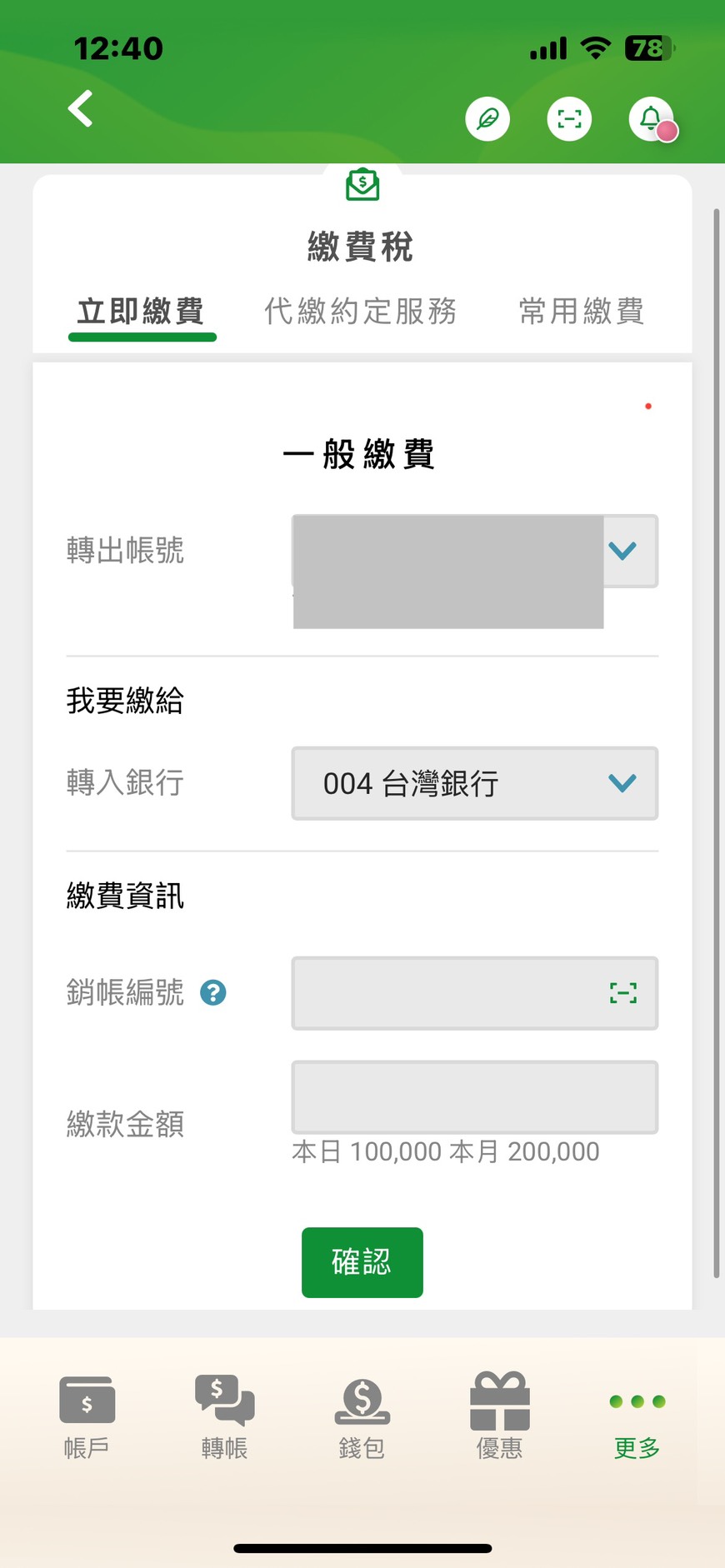Image resolution: width=725 pixels, height=1568 pixels.
Task: Tap the back arrow in the header
Action: 81,108
